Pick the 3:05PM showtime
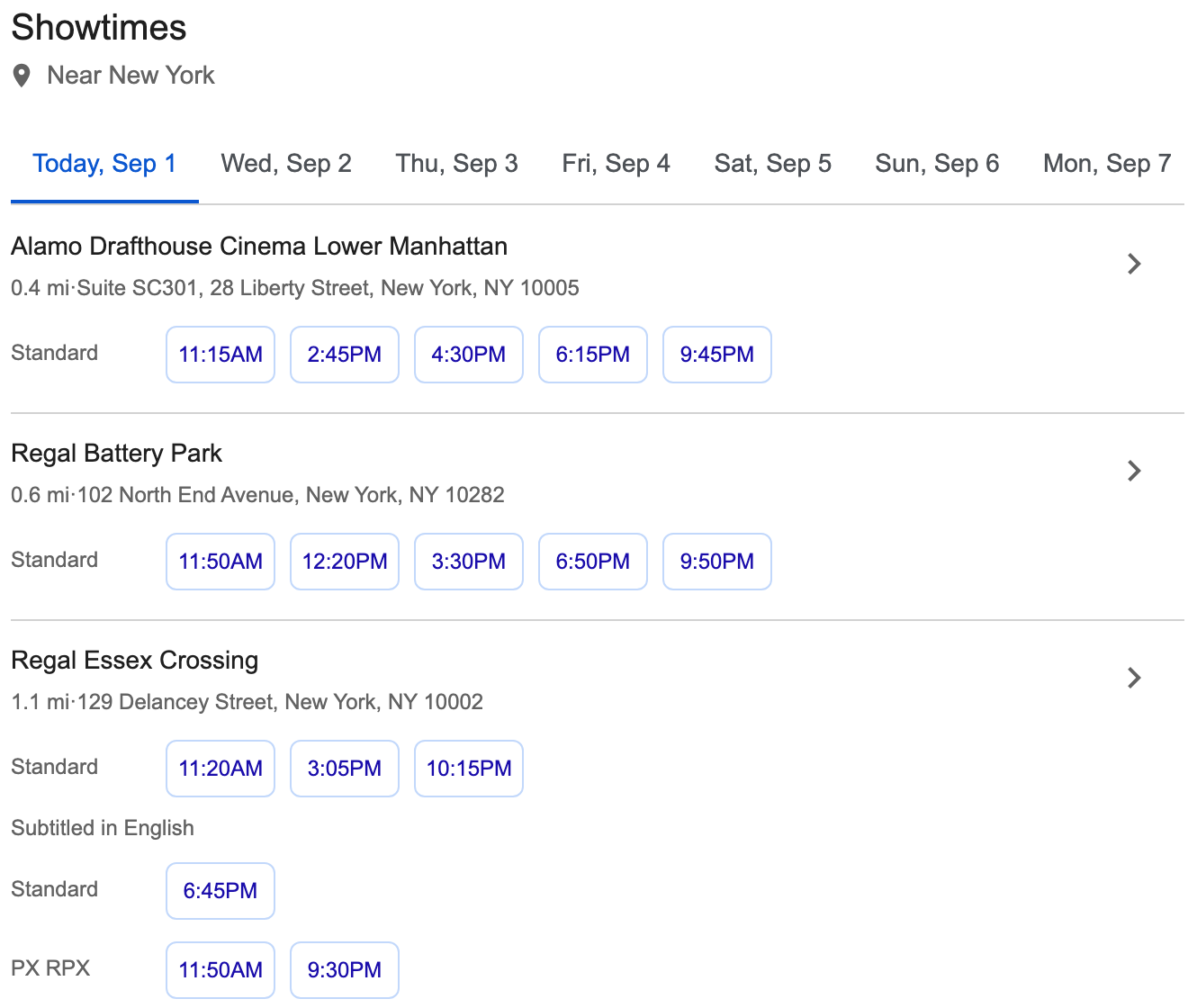The height and width of the screenshot is (1008, 1188). [345, 769]
